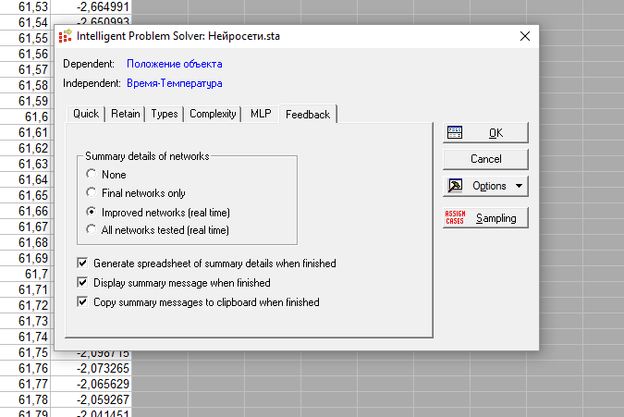Switch to the Retain tab
This screenshot has width=624, height=417.
click(125, 114)
